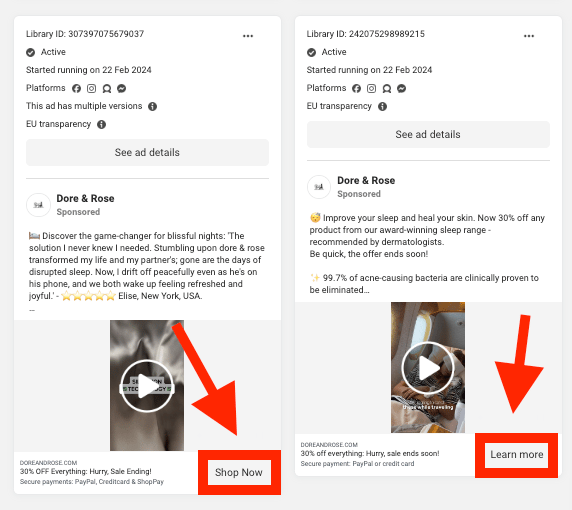Click 'Started running on 22 Feb 2024' in left ad
Image resolution: width=572 pixels, height=510 pixels.
click(89, 70)
